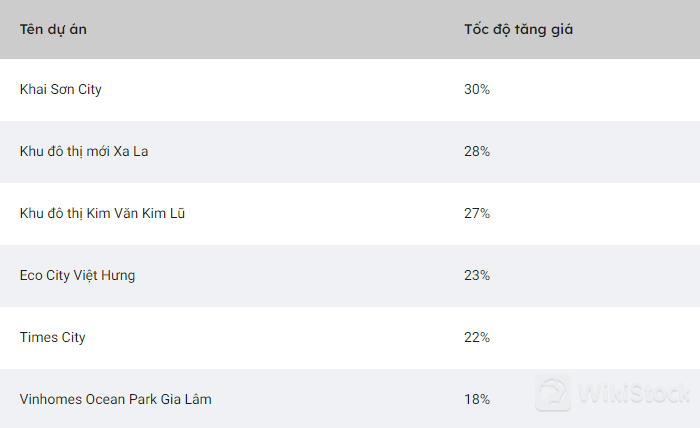Select the Khai Sơn City project name
This screenshot has width=700, height=428.
(60, 89)
